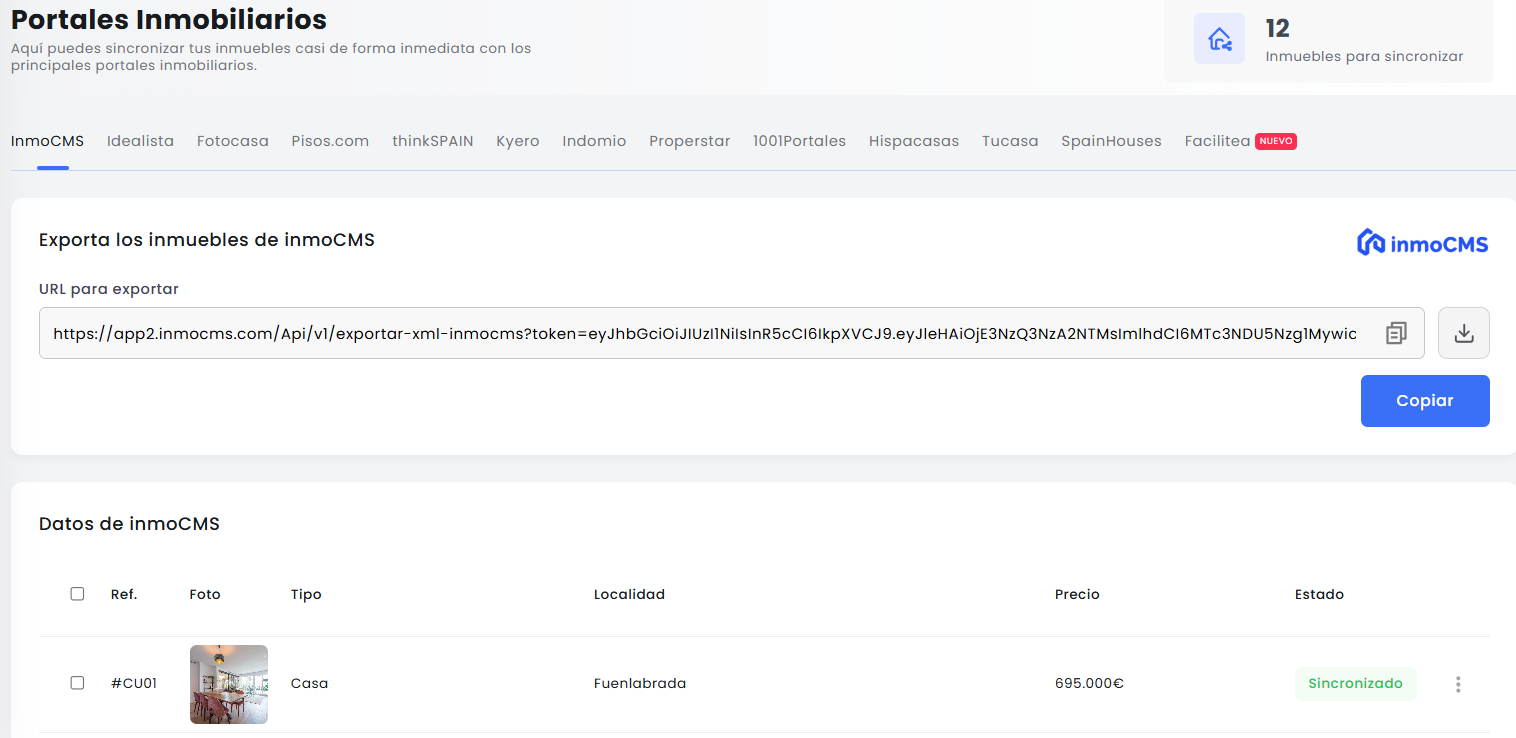The width and height of the screenshot is (1516, 738).
Task: Open the three-dot menu for #CU01
Action: tap(1458, 684)
